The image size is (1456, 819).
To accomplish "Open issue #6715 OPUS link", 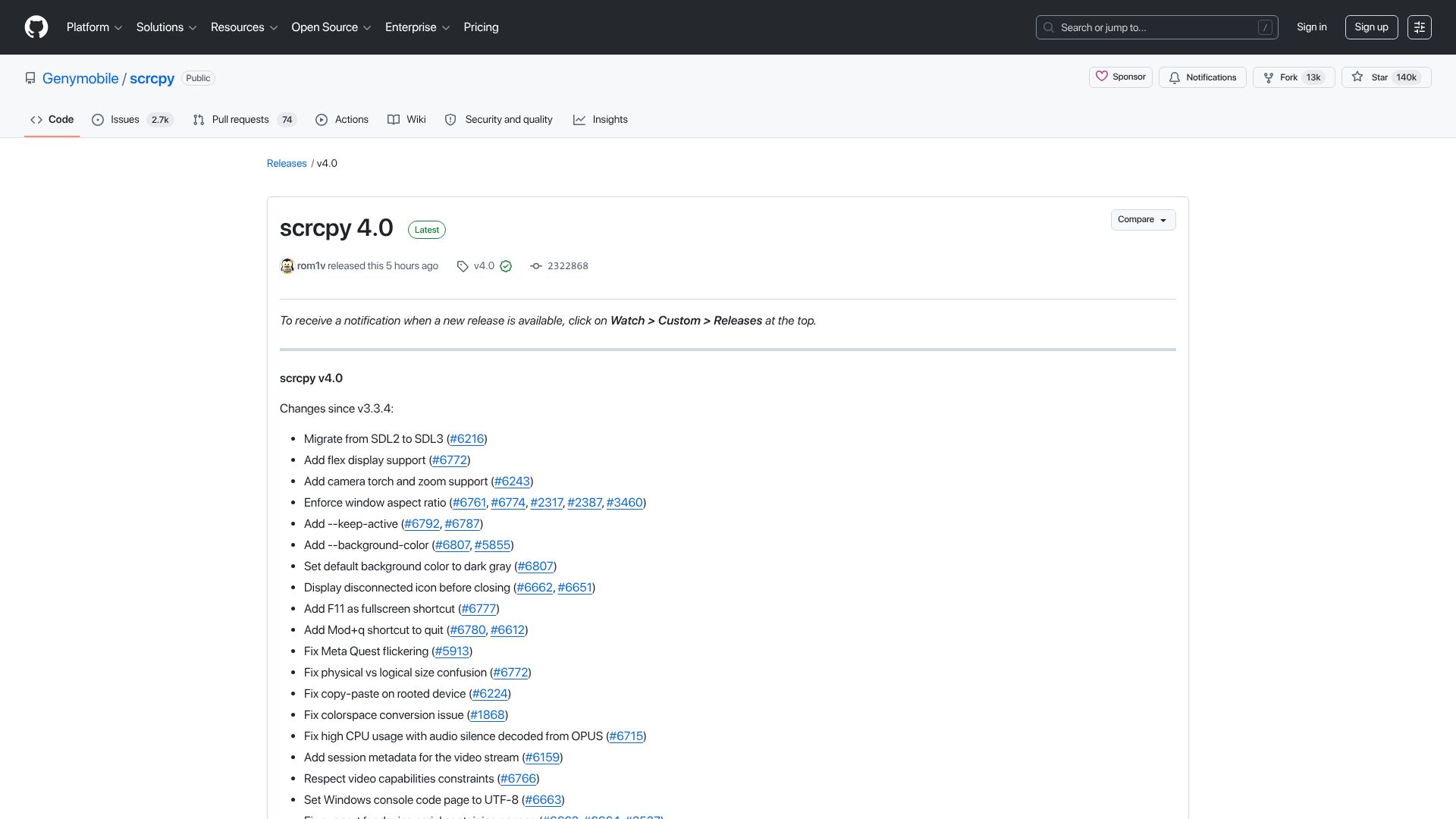I will coord(626,736).
